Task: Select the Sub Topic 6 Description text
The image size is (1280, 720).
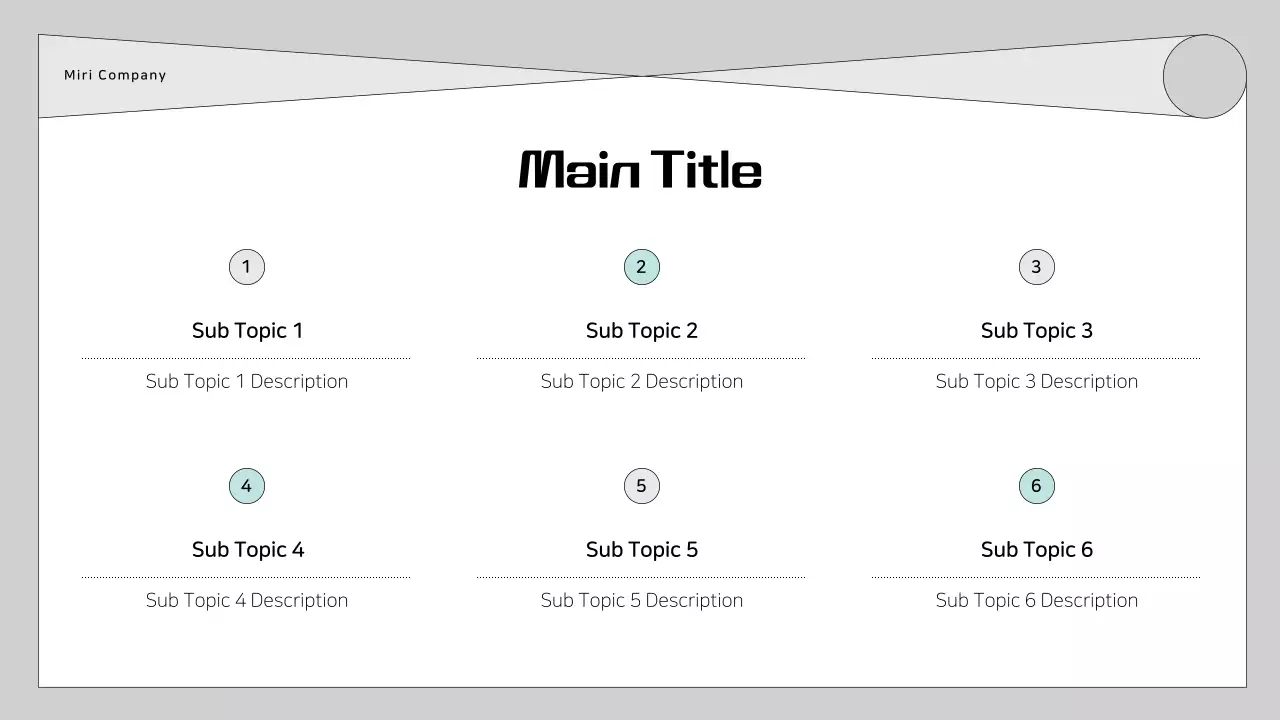Action: tap(1037, 601)
